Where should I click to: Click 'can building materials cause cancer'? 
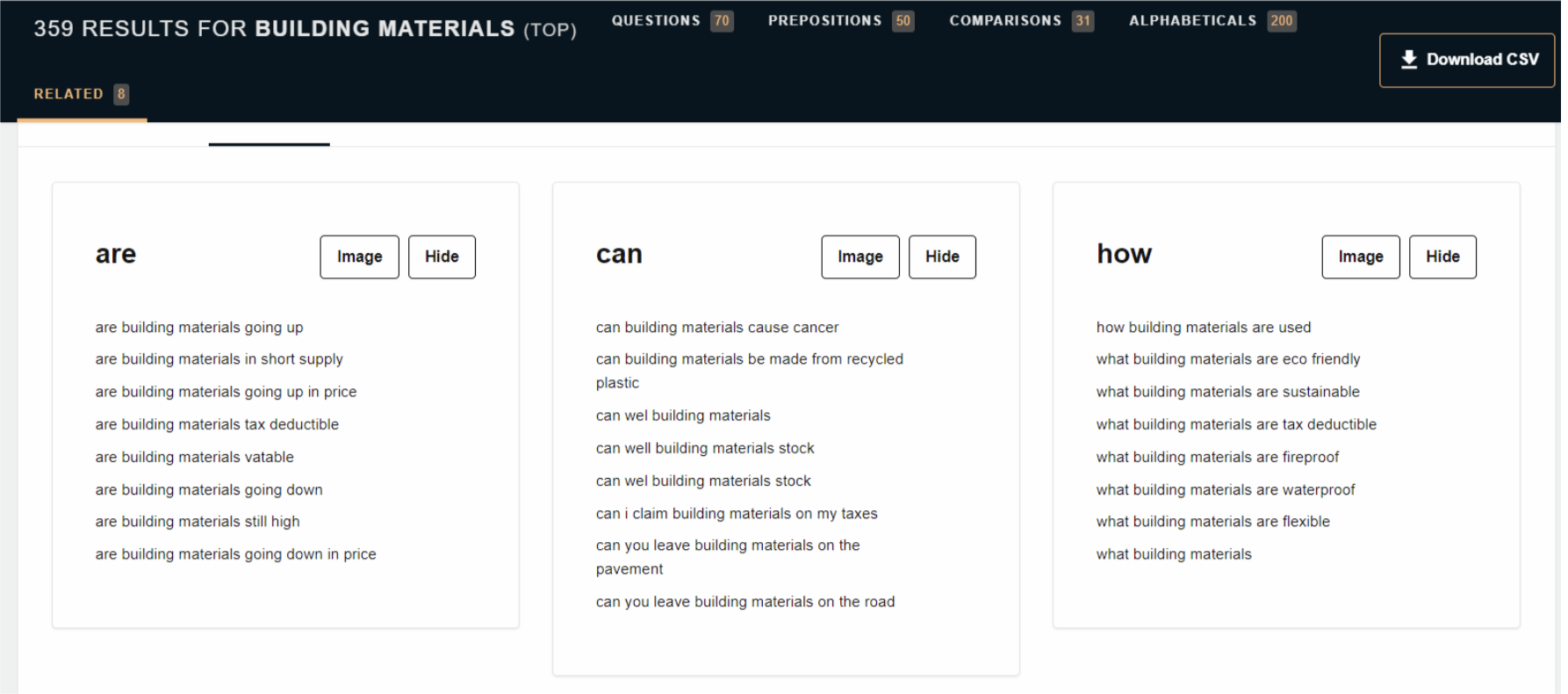[x=716, y=328]
